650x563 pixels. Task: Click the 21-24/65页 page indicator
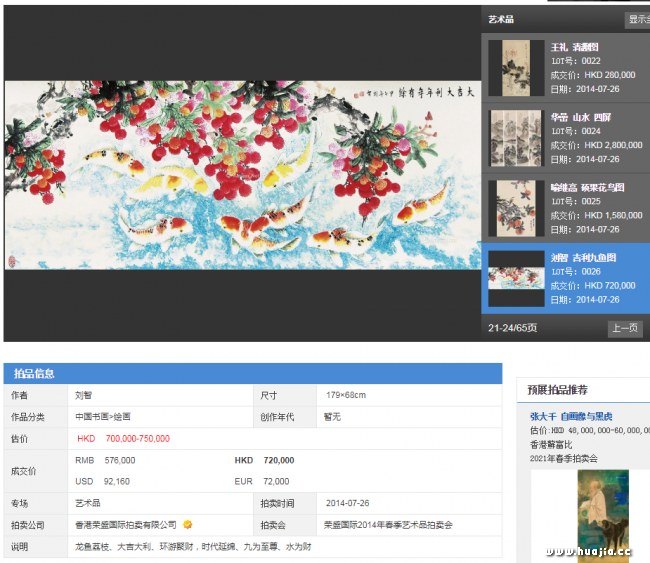[x=512, y=328]
